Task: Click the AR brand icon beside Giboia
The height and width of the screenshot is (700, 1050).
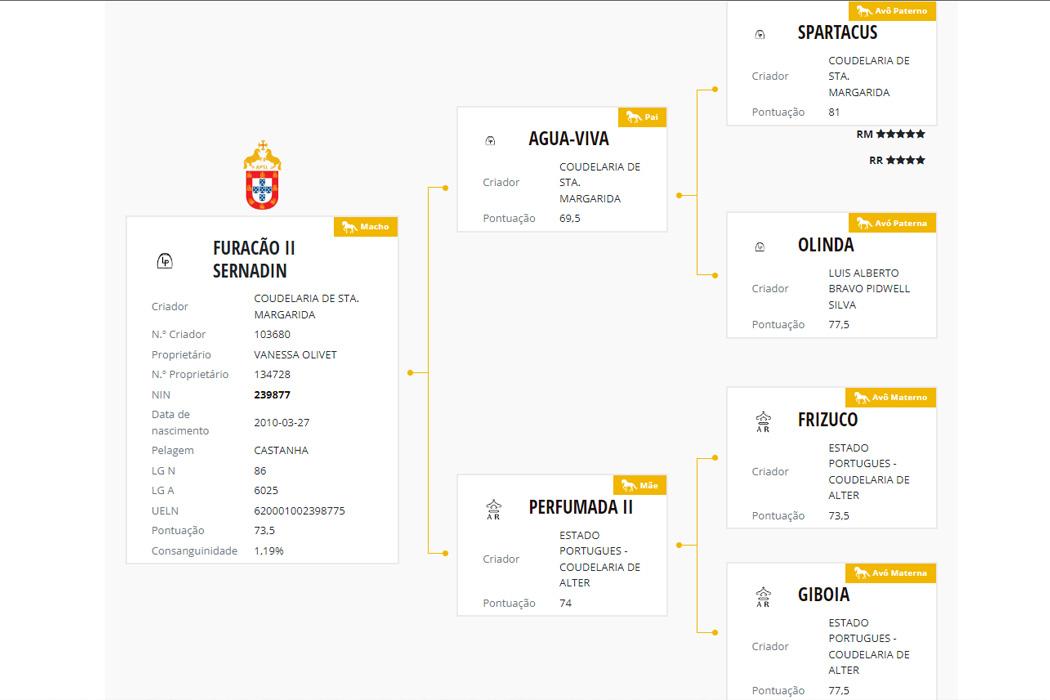Action: pos(763,597)
